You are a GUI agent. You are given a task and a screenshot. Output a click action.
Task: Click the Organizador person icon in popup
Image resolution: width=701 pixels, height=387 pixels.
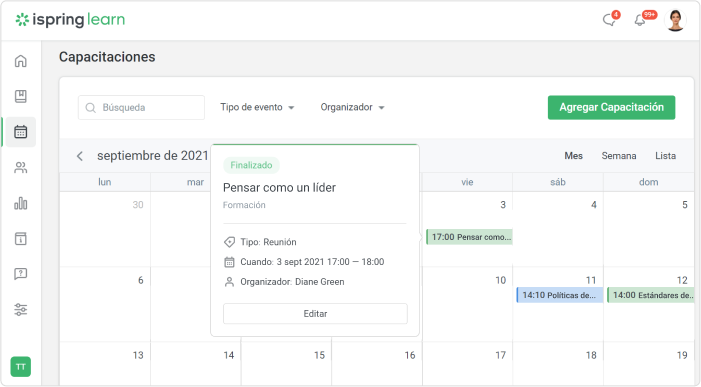(x=229, y=282)
